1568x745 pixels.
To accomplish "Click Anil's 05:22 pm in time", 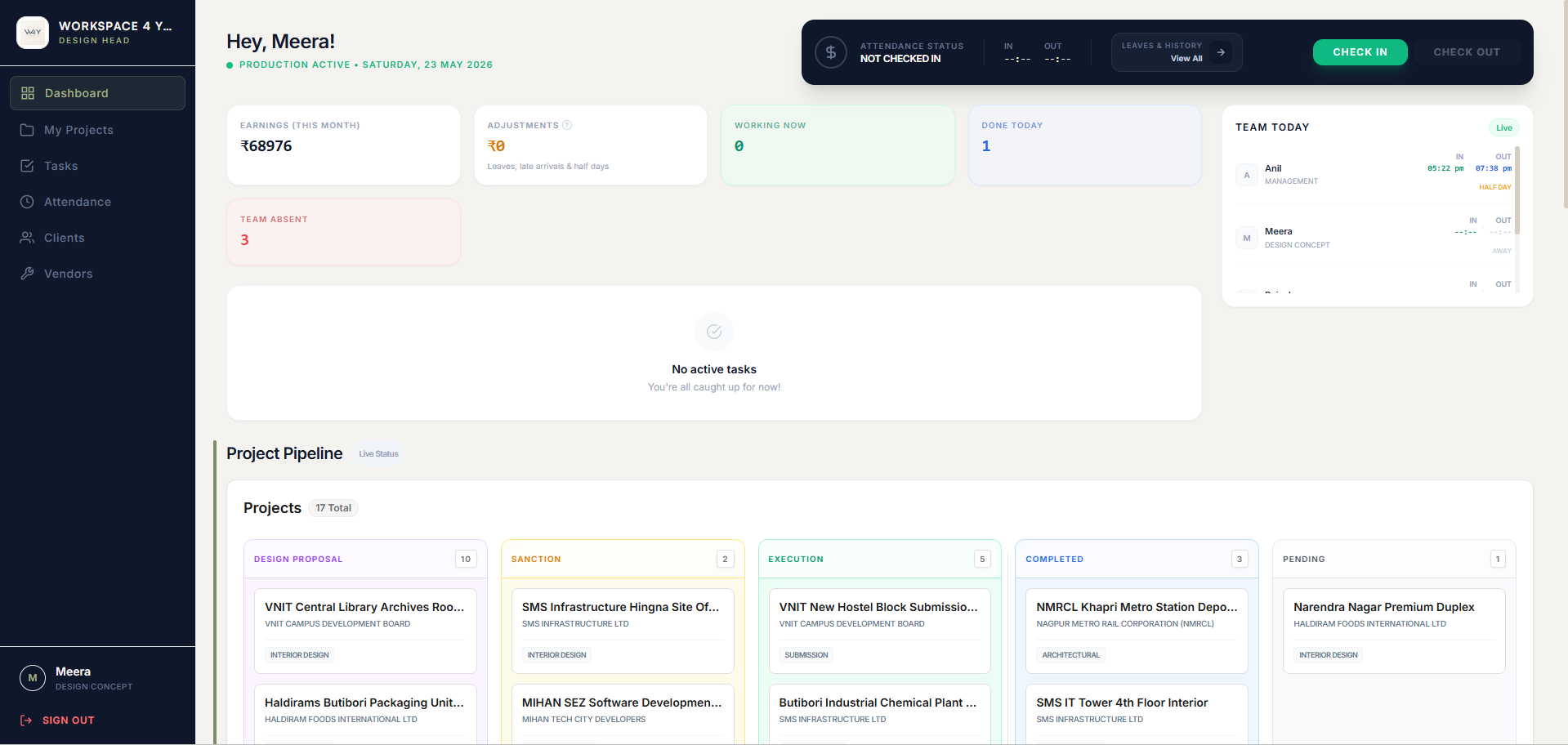I will [x=1445, y=168].
